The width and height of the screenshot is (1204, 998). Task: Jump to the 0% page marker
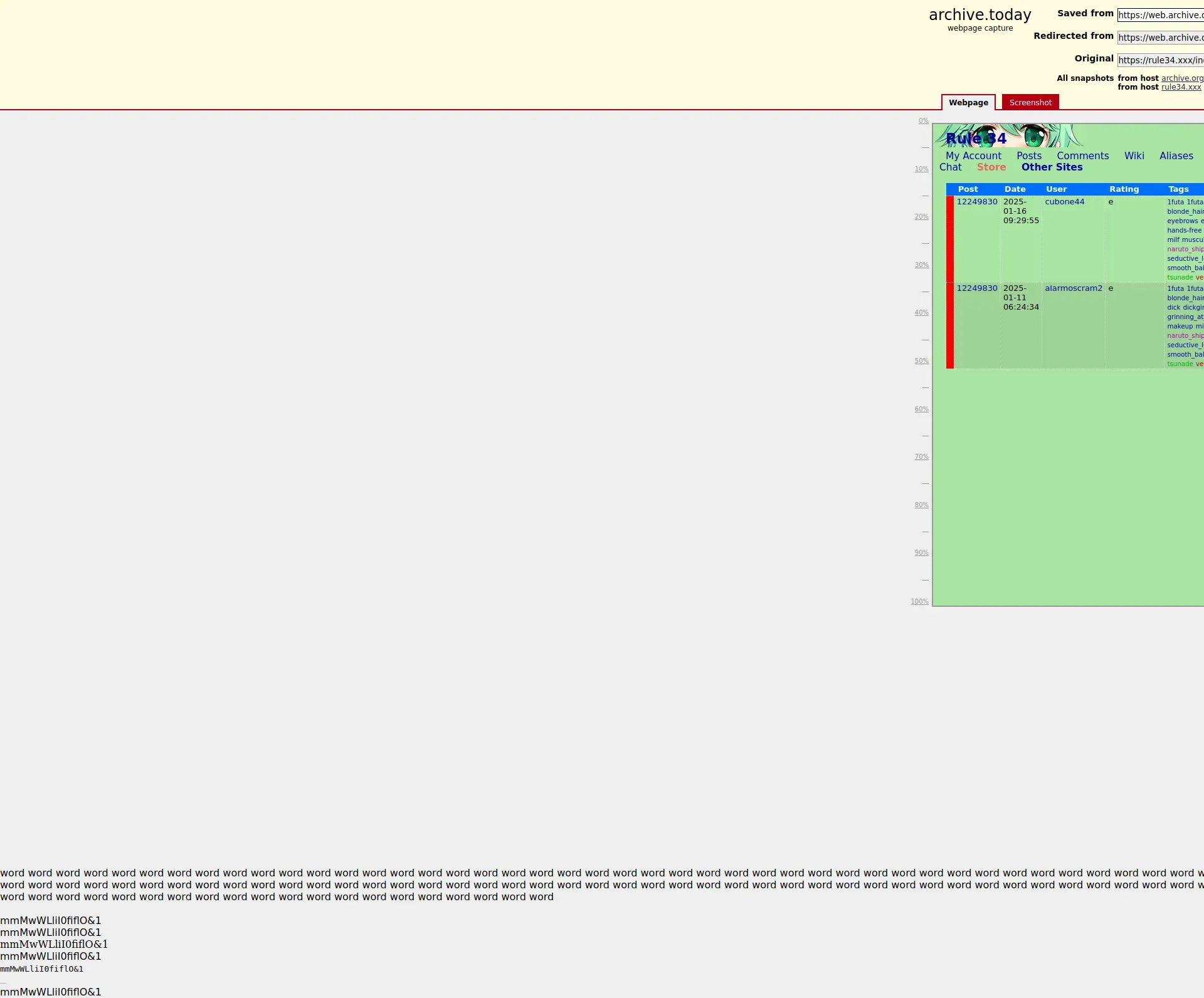[x=923, y=121]
